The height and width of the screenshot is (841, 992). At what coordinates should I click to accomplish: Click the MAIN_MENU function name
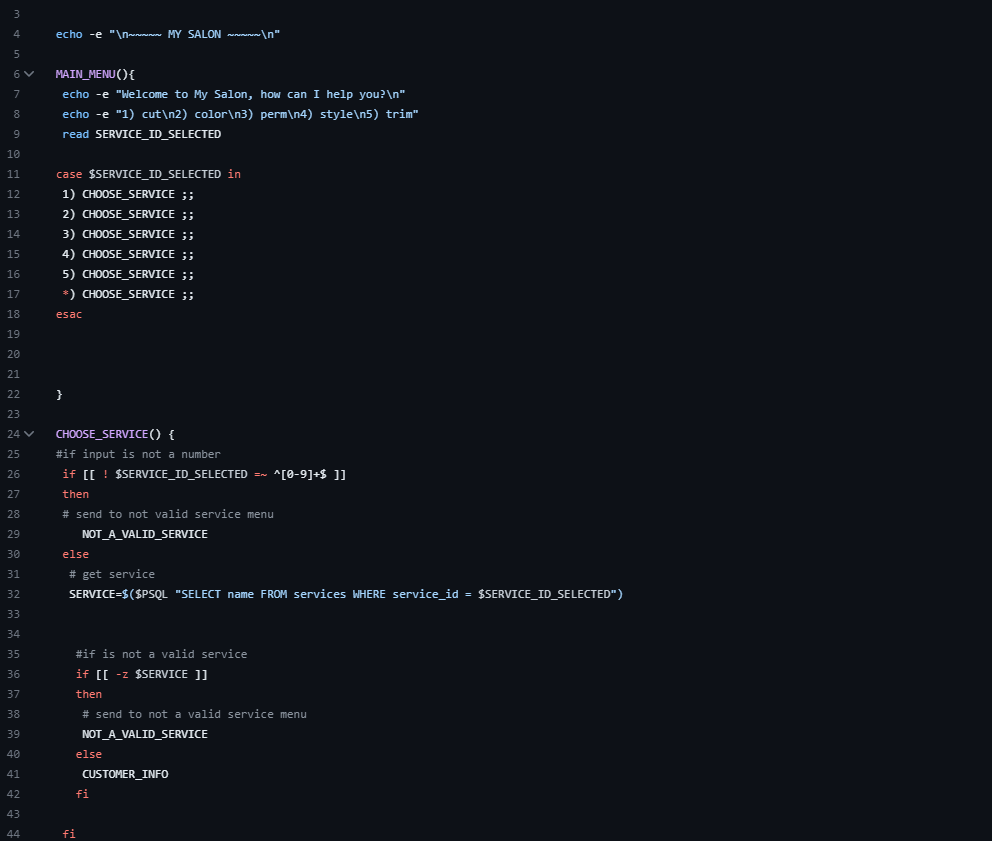[85, 74]
